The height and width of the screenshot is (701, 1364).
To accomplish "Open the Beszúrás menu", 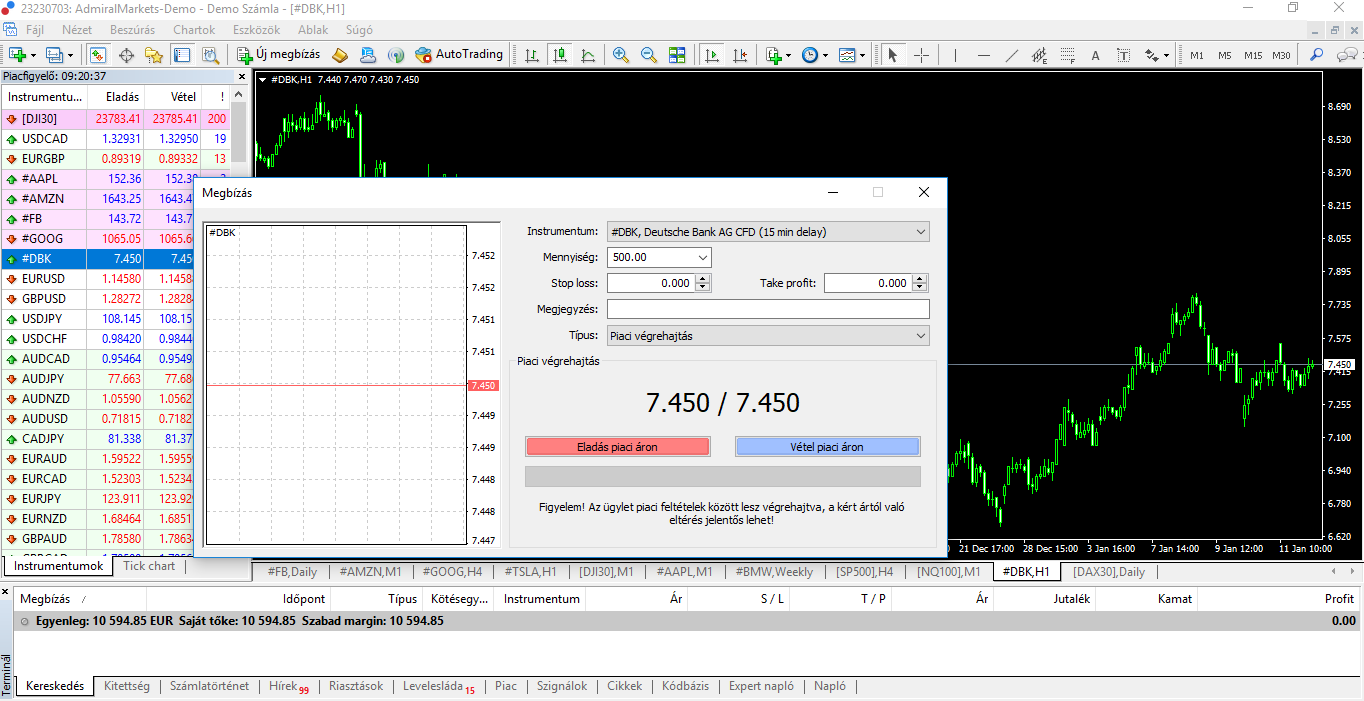I will point(133,30).
